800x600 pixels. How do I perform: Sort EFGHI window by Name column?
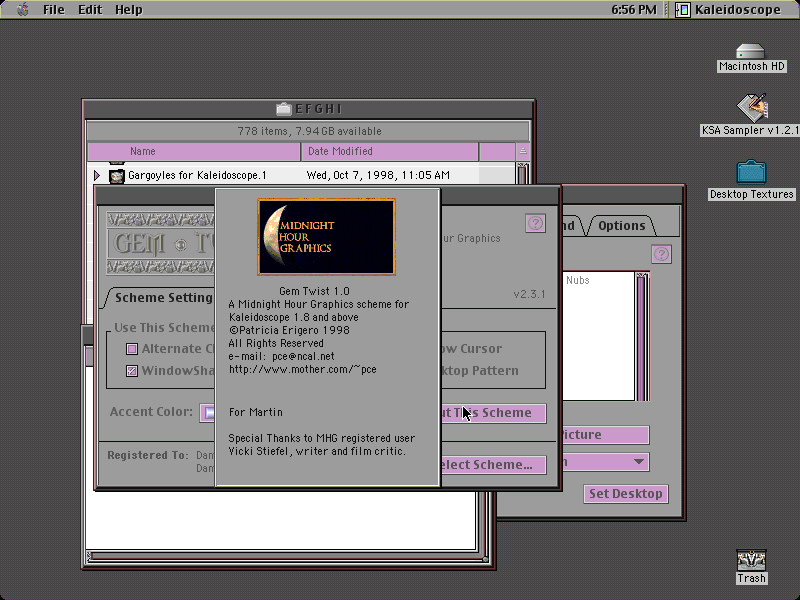[194, 152]
